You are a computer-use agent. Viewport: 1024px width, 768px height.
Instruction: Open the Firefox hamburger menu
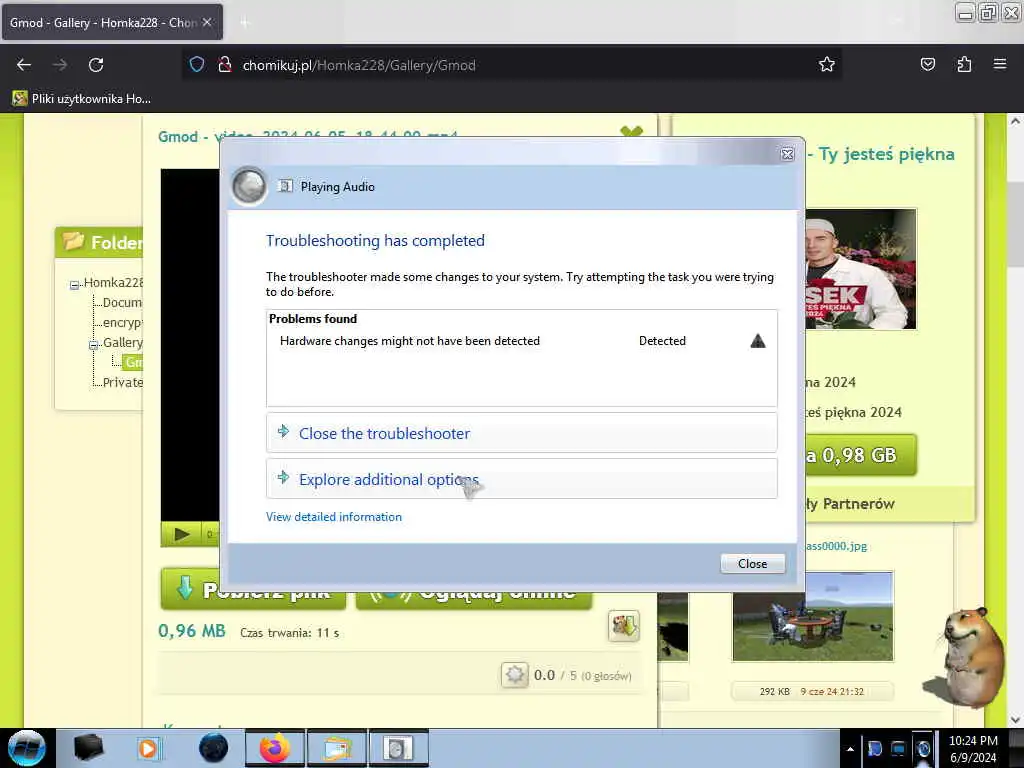1000,65
